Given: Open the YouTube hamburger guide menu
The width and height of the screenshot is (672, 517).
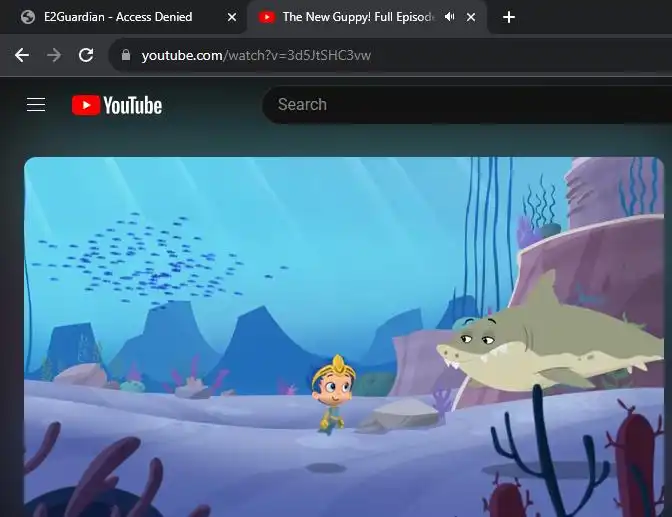Looking at the screenshot, I should (36, 105).
